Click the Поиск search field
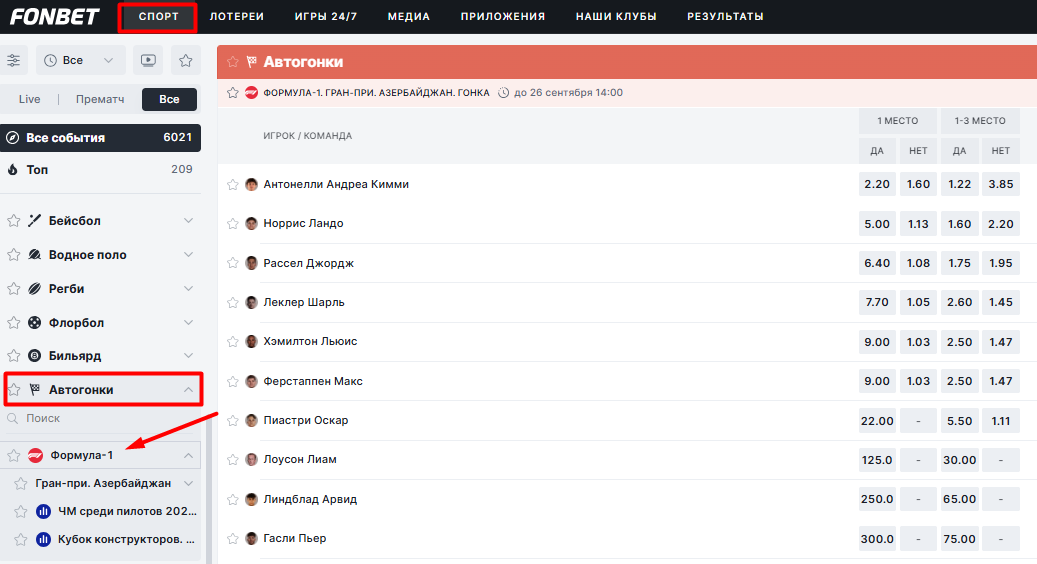 (x=103, y=418)
